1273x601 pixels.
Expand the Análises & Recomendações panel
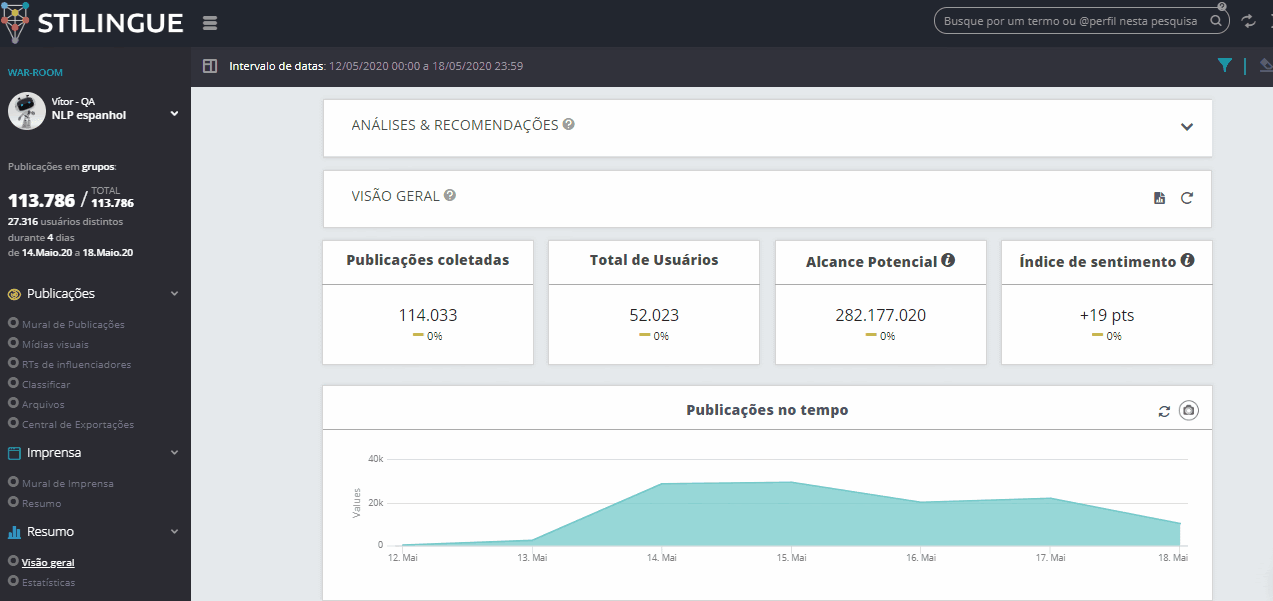(x=1187, y=127)
